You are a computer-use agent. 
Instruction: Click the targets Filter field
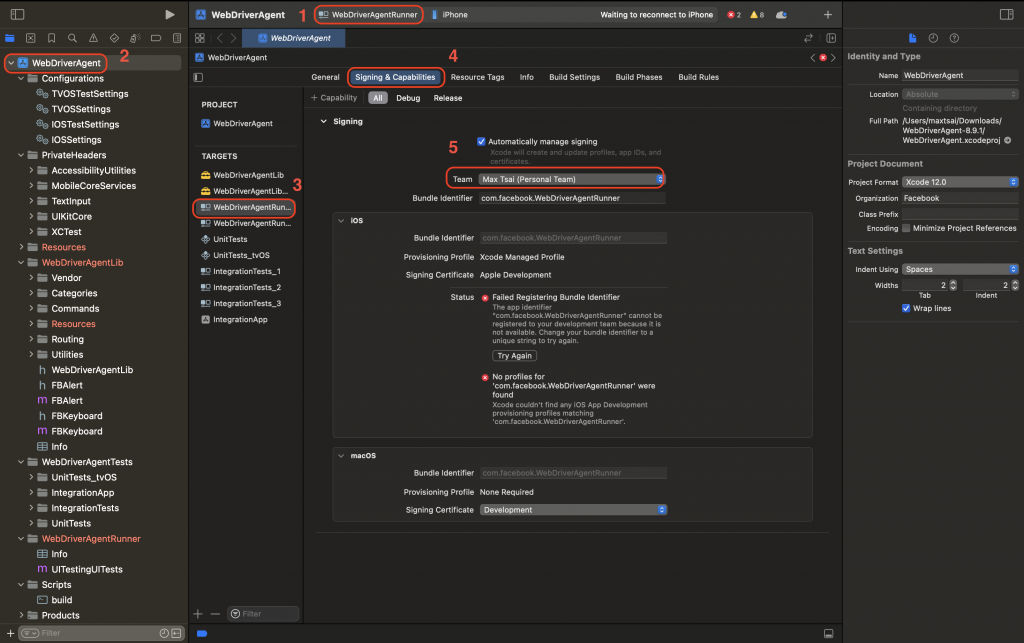263,614
